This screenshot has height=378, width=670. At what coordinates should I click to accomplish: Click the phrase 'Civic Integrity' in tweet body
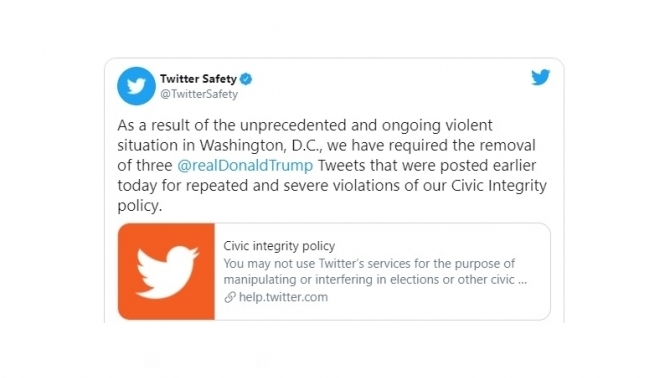(x=499, y=186)
